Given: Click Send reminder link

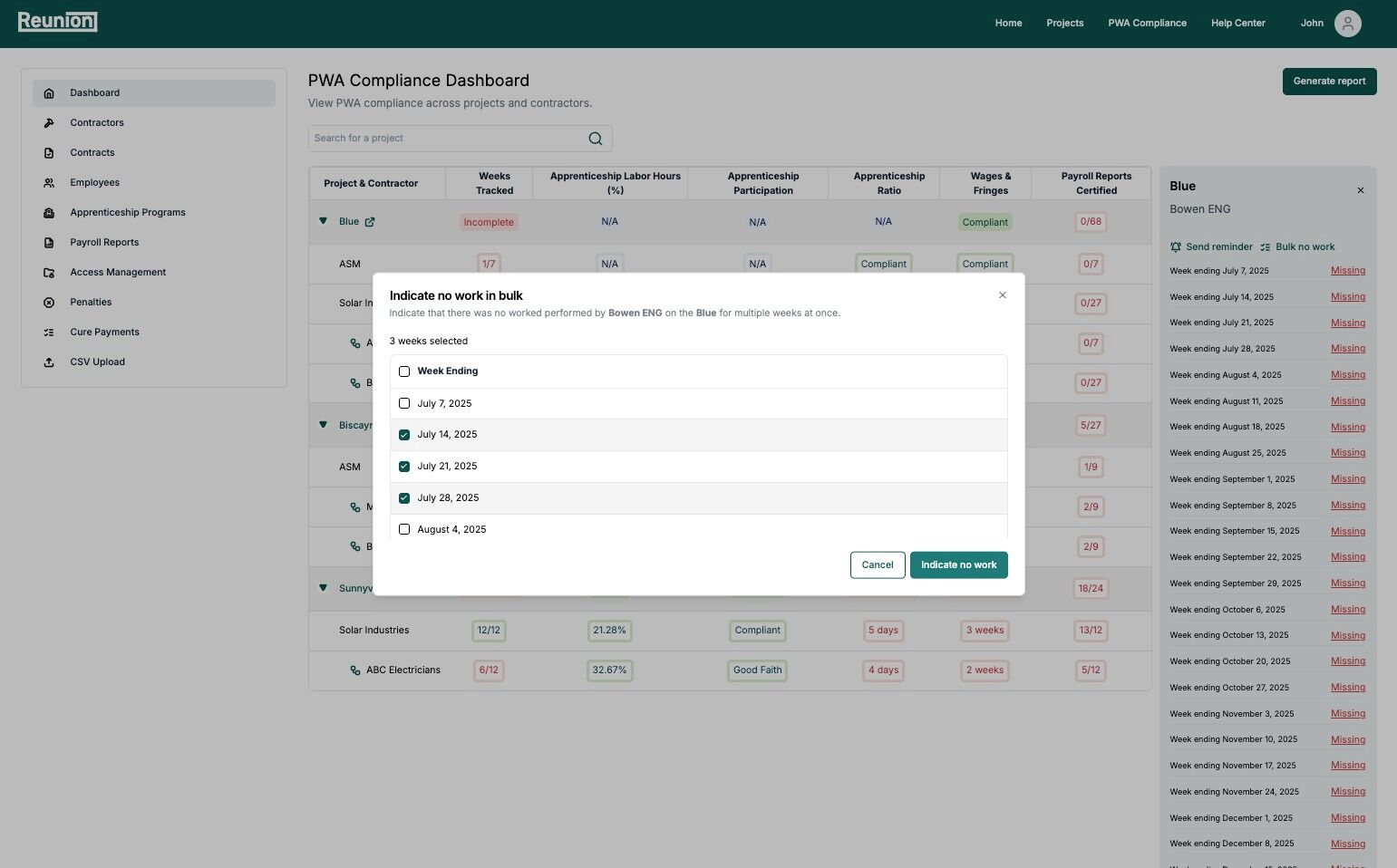Looking at the screenshot, I should coord(1218,247).
